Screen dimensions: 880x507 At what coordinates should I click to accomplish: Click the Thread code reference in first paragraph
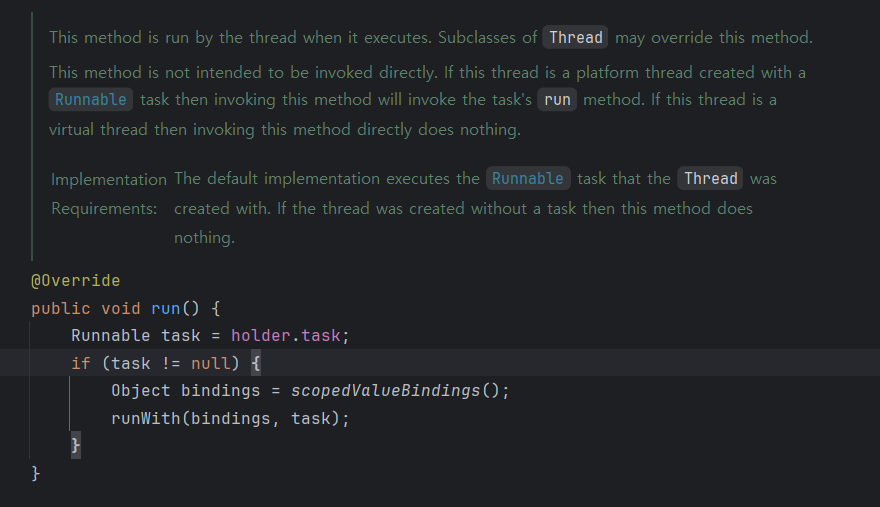pyautogui.click(x=575, y=38)
